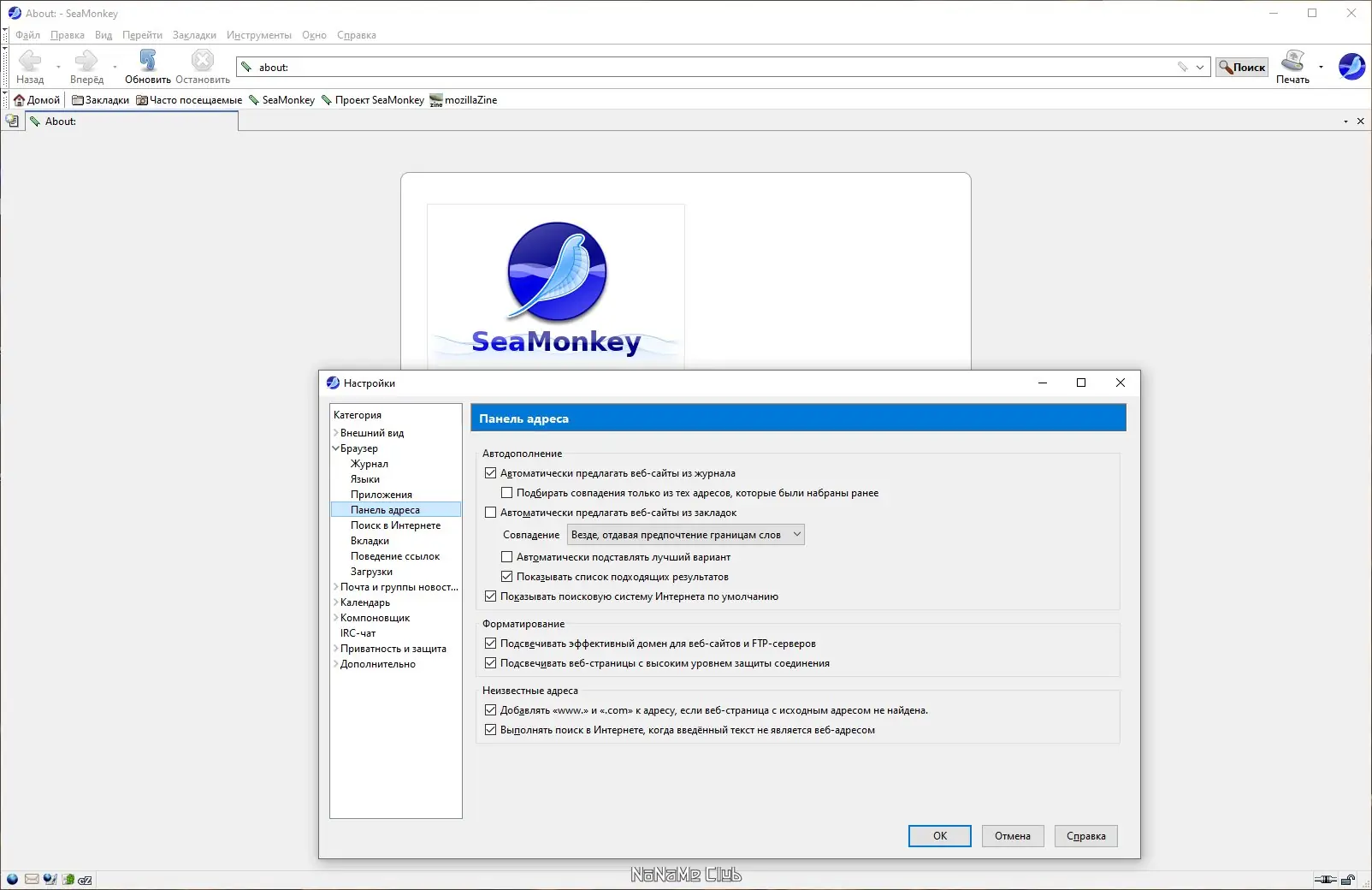Close the About: tab with X

tap(1360, 122)
